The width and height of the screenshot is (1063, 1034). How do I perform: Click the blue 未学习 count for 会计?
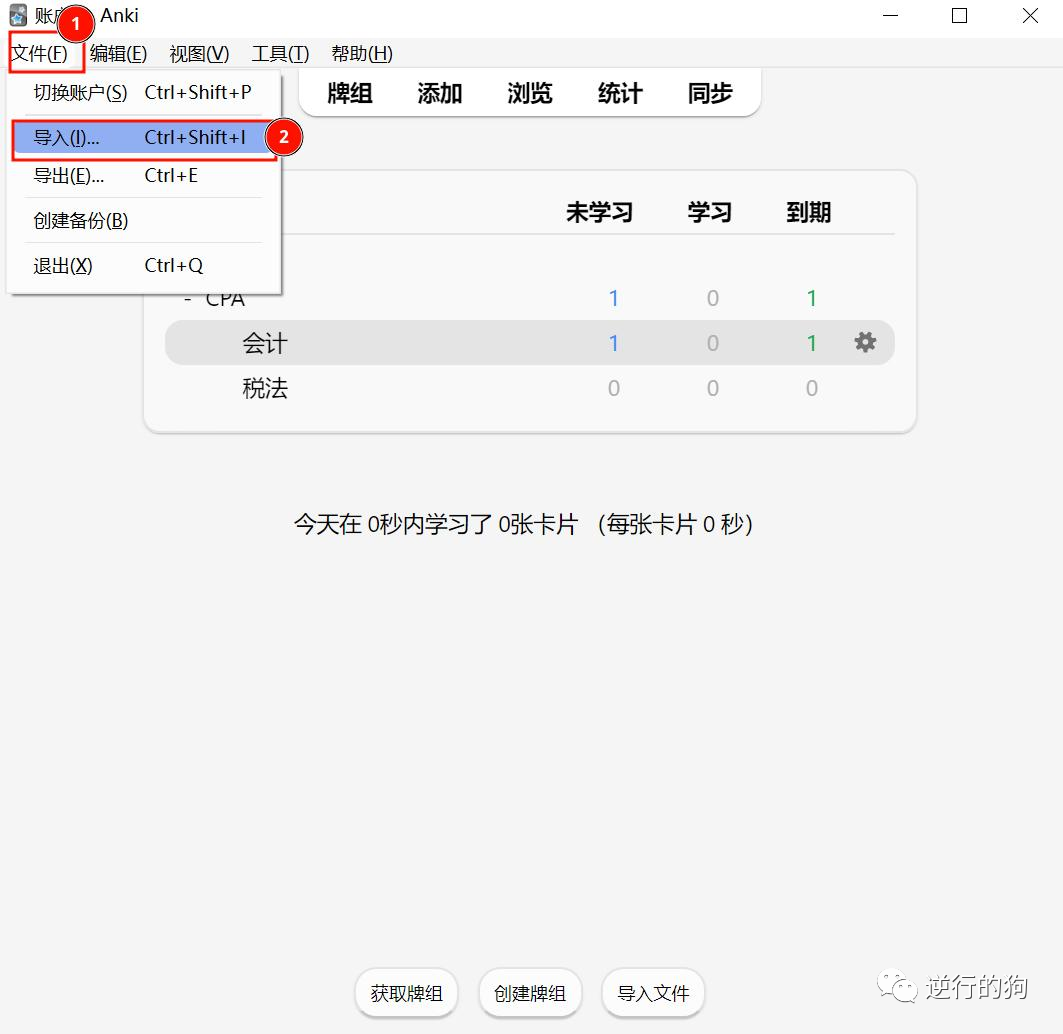613,342
